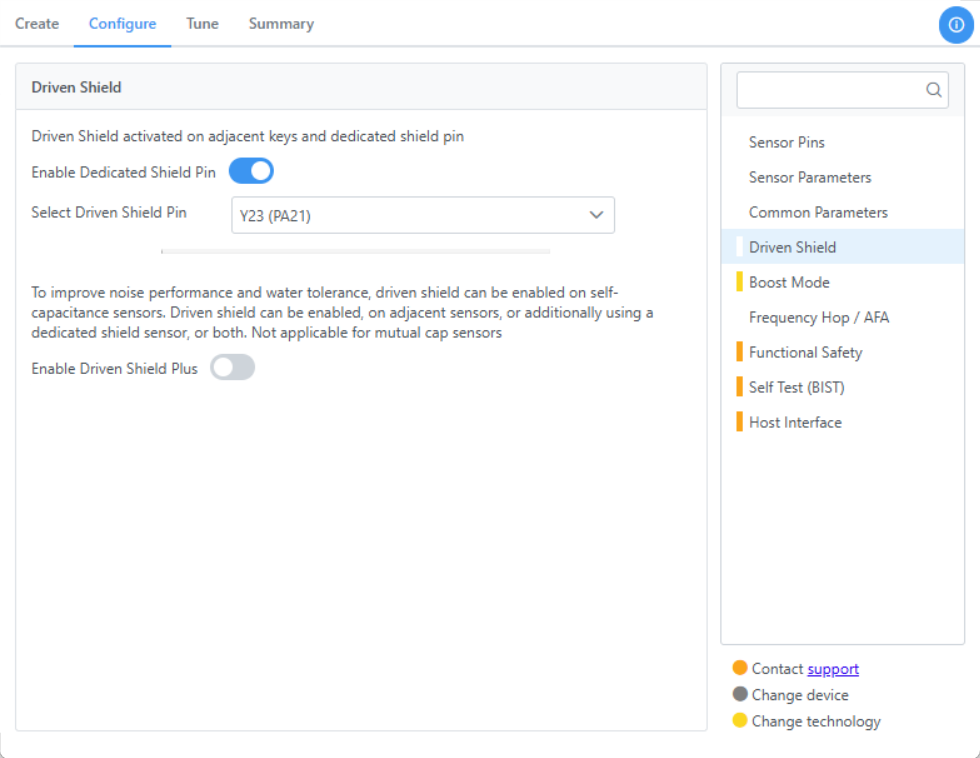Open Frequency Hop / AFA section
980x758 pixels.
(x=842, y=317)
